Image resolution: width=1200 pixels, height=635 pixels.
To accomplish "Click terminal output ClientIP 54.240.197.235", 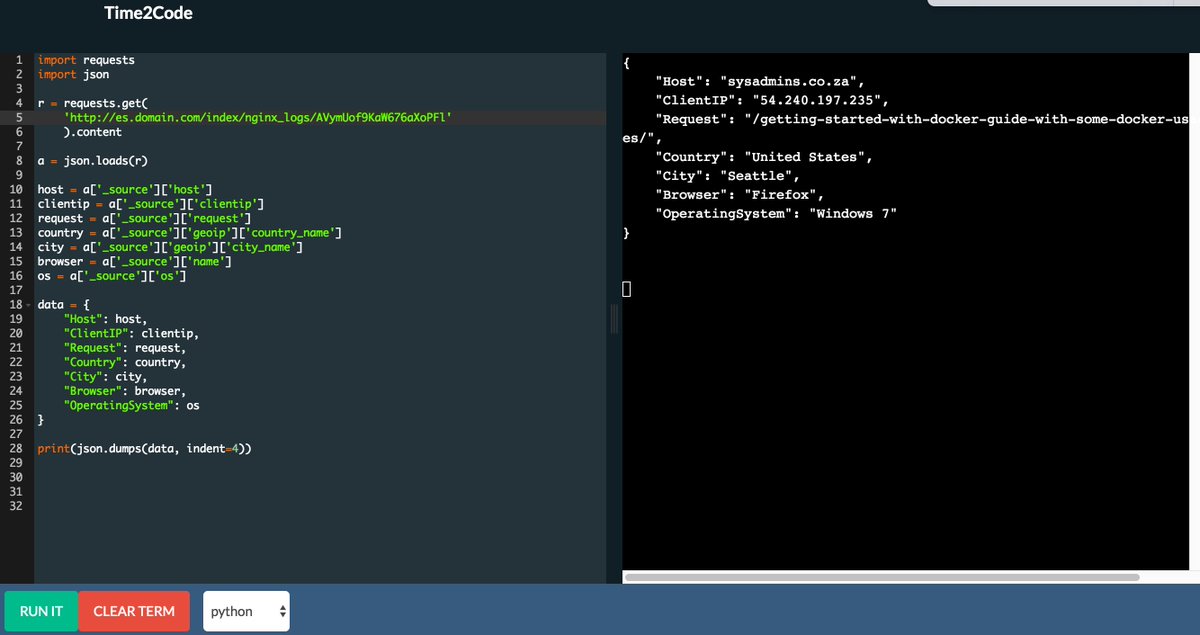I will tap(772, 100).
